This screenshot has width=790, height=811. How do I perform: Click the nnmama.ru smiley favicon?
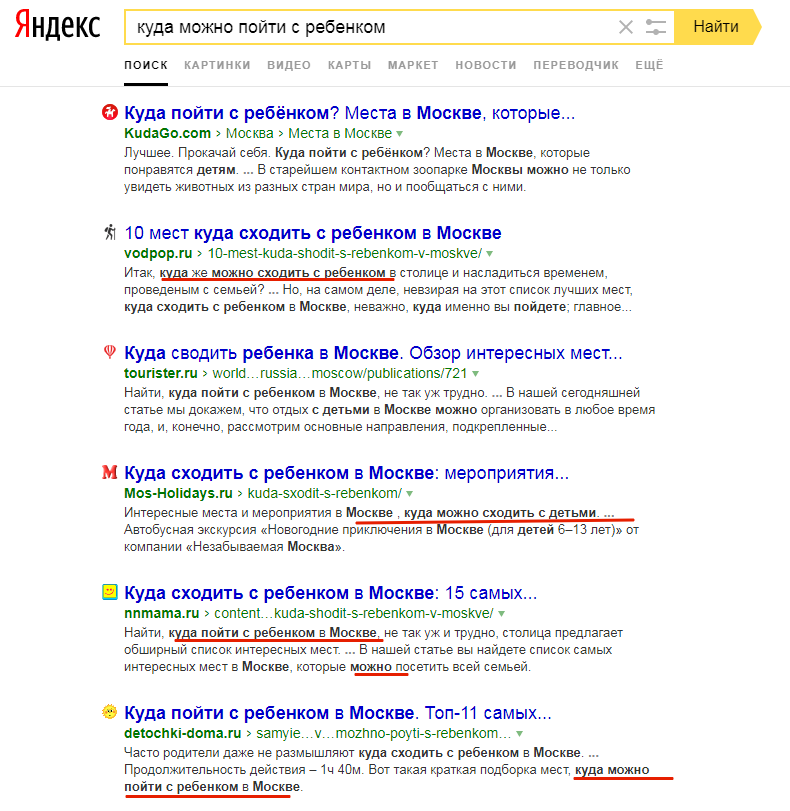pyautogui.click(x=110, y=592)
